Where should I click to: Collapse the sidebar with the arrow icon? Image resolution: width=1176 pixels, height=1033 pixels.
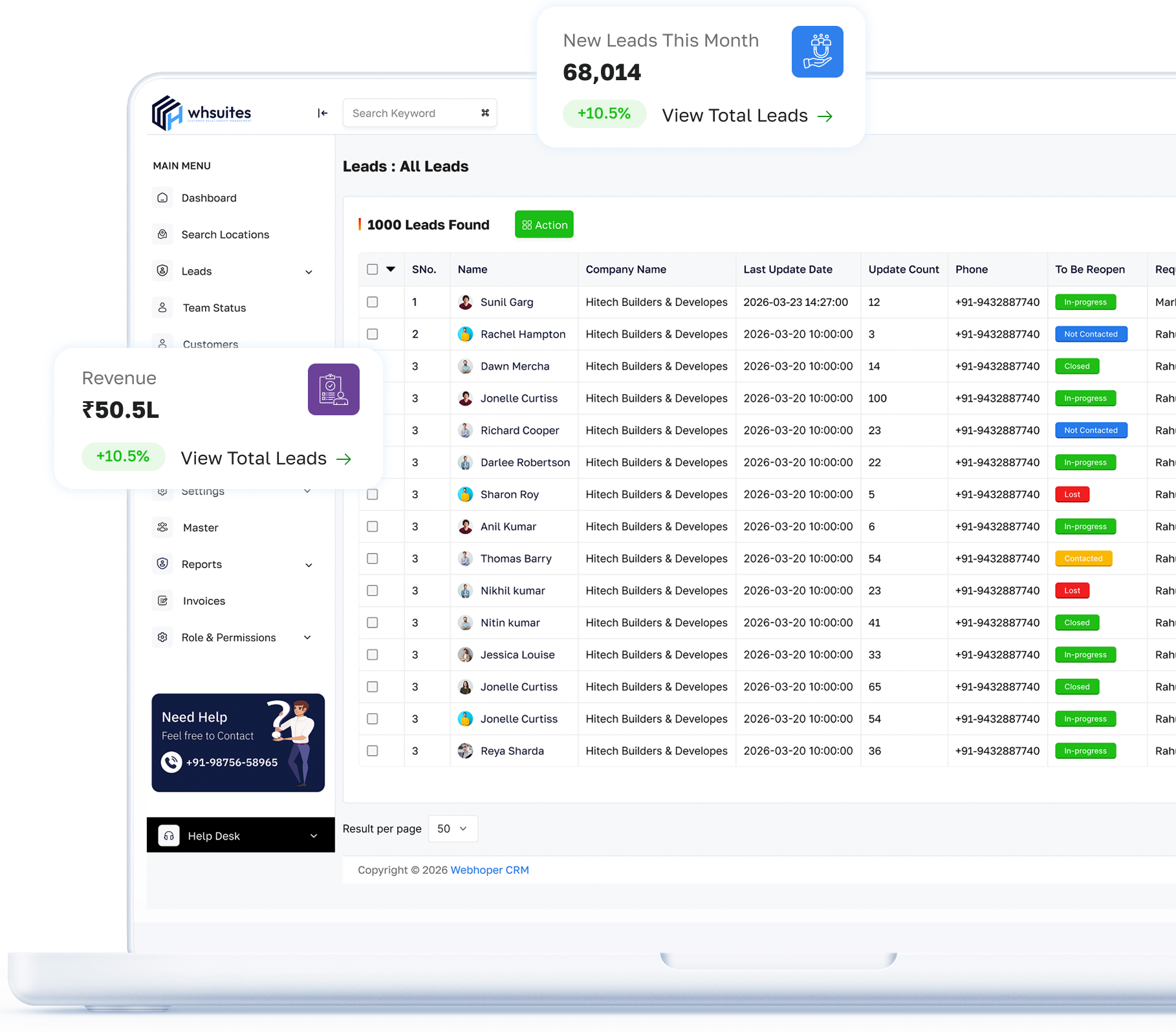[x=322, y=113]
